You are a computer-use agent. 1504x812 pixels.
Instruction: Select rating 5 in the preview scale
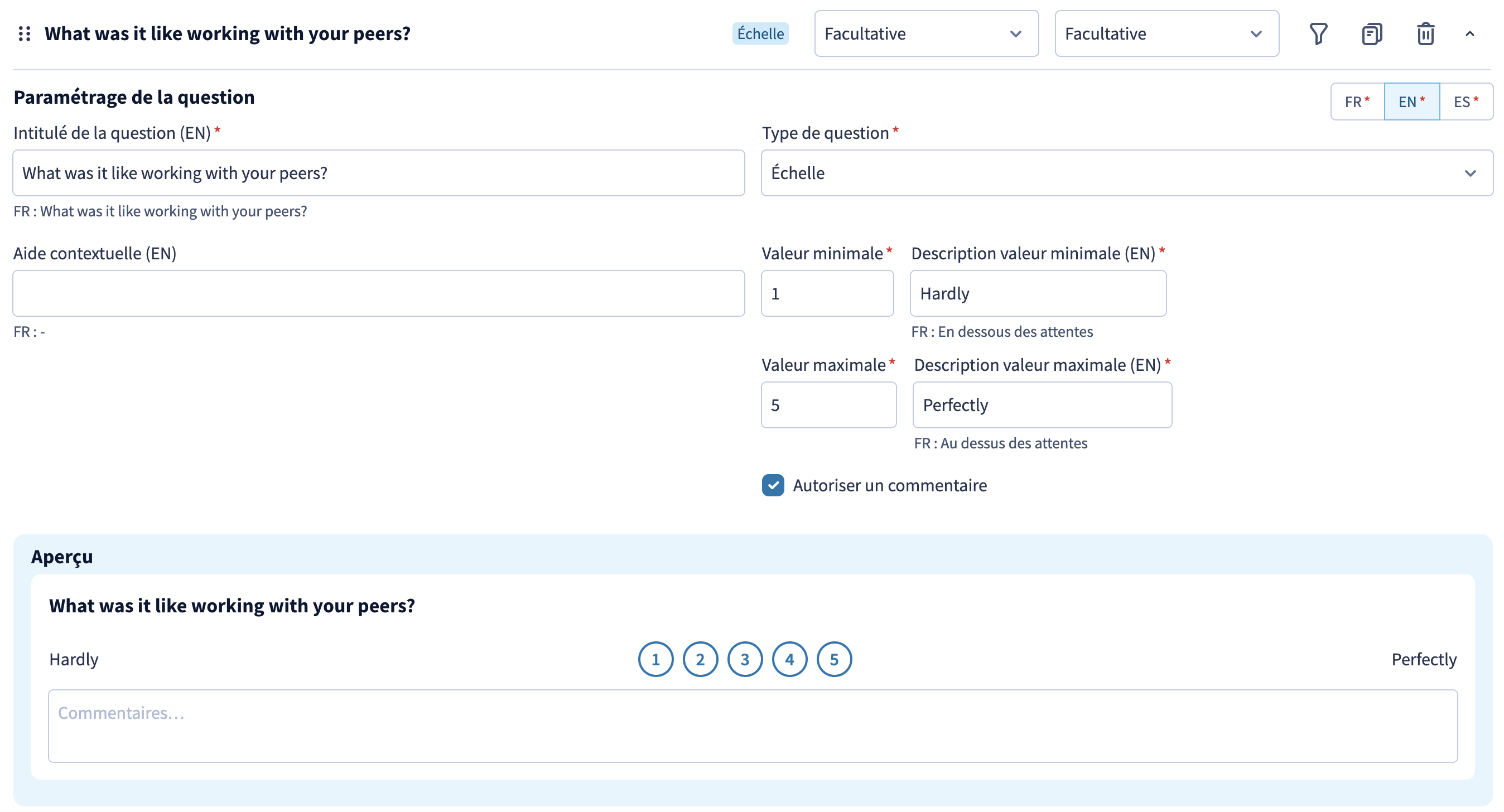click(x=835, y=659)
